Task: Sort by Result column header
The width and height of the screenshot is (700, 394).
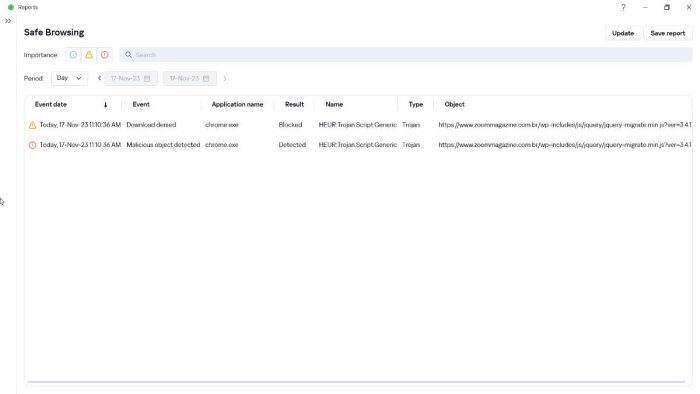Action: [x=294, y=104]
